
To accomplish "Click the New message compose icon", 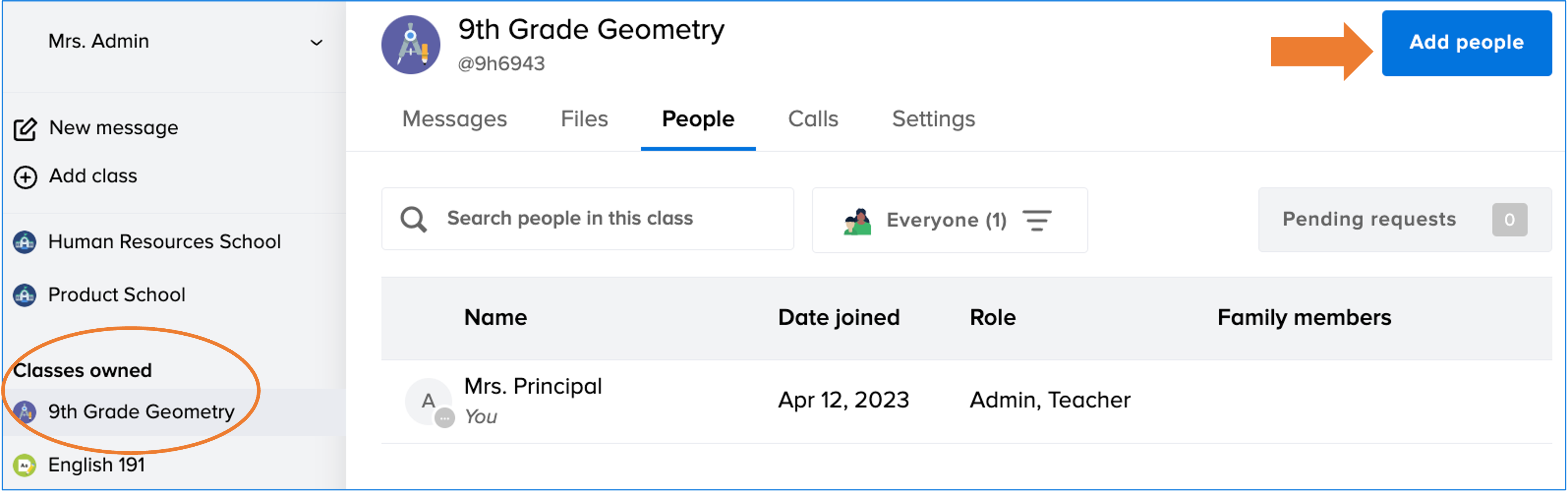I will [26, 129].
